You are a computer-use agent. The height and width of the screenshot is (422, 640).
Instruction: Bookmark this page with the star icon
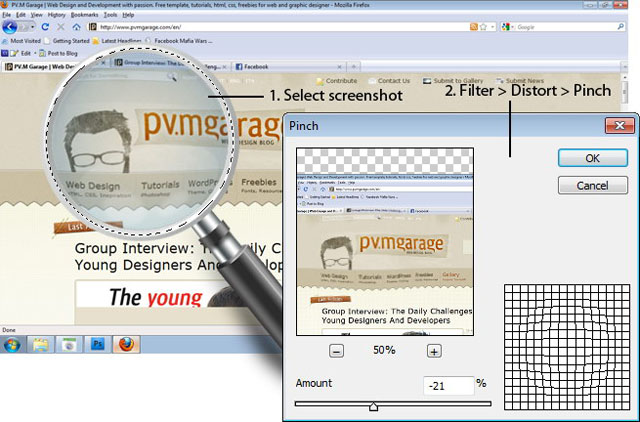tap(484, 27)
